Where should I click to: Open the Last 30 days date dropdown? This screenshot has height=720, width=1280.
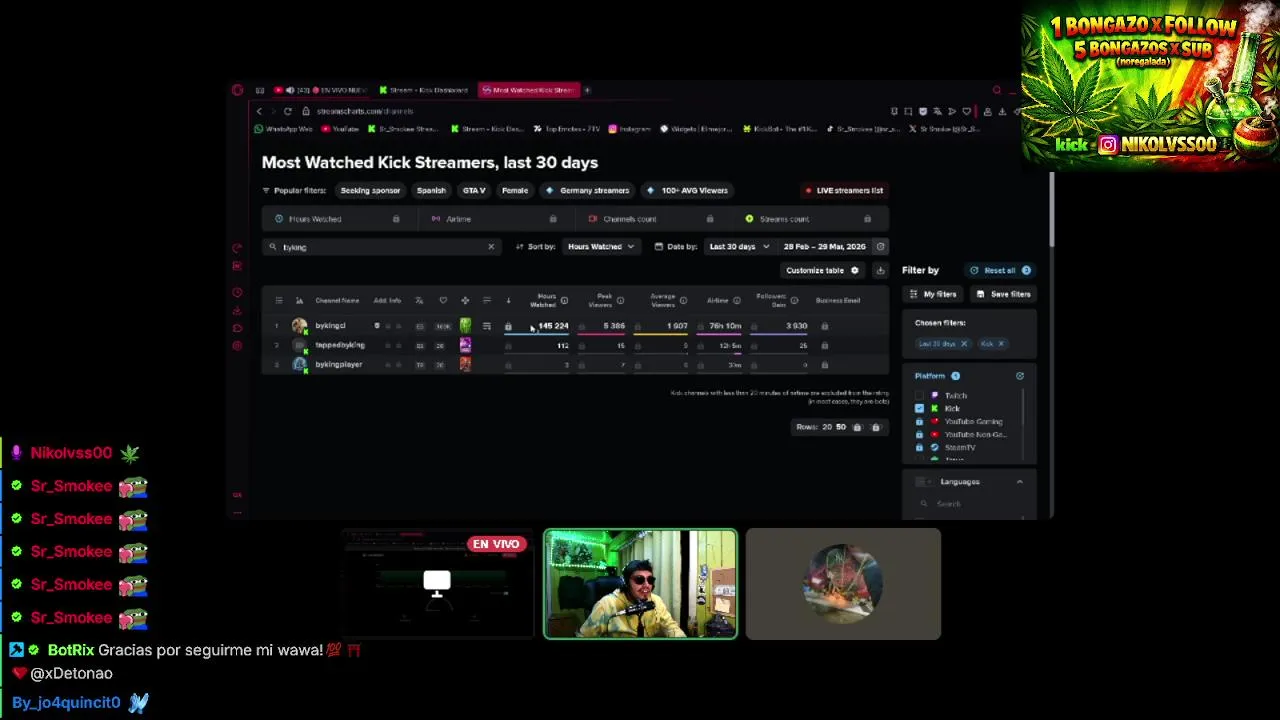coord(739,246)
